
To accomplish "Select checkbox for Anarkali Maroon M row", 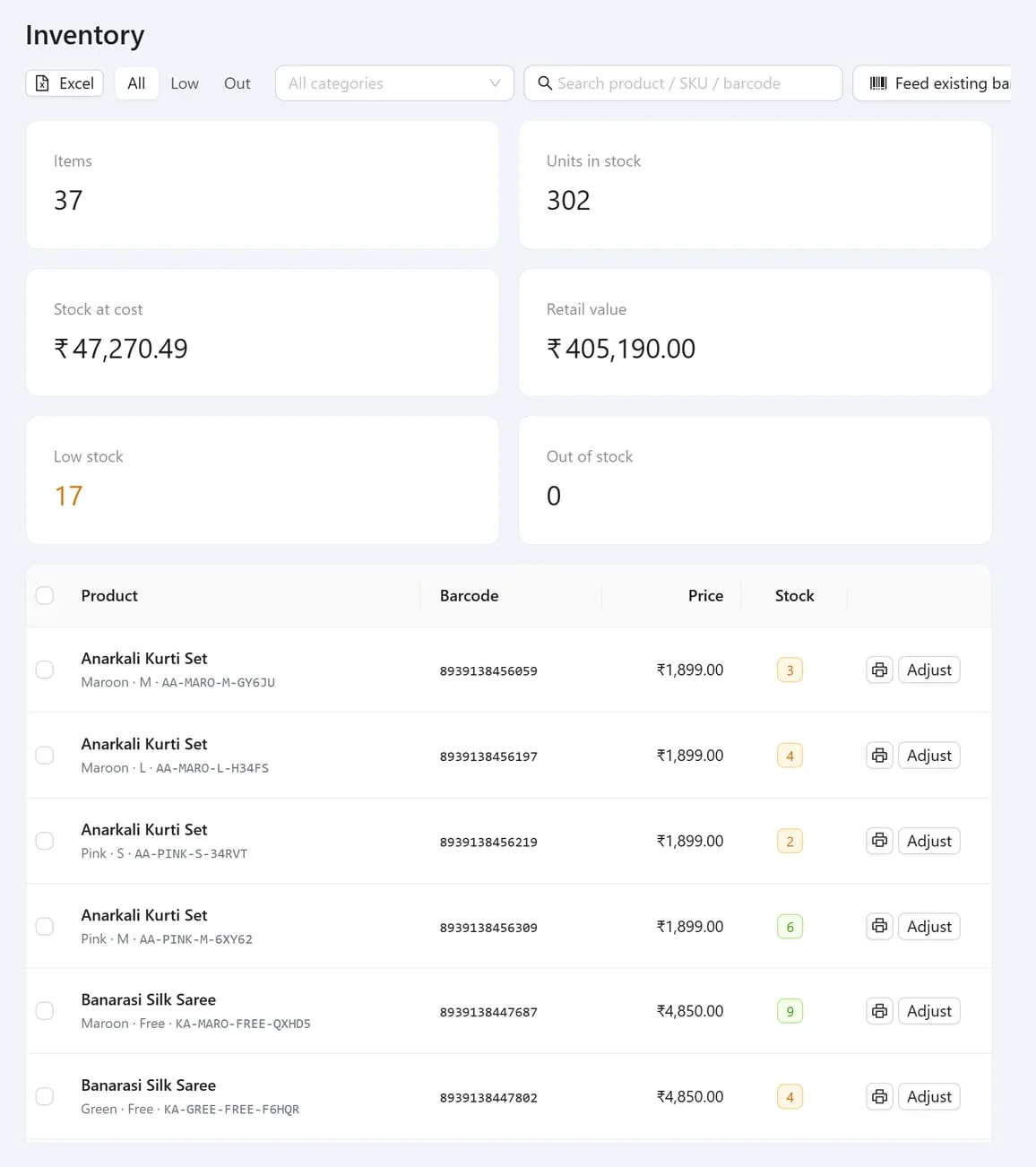I will (45, 670).
